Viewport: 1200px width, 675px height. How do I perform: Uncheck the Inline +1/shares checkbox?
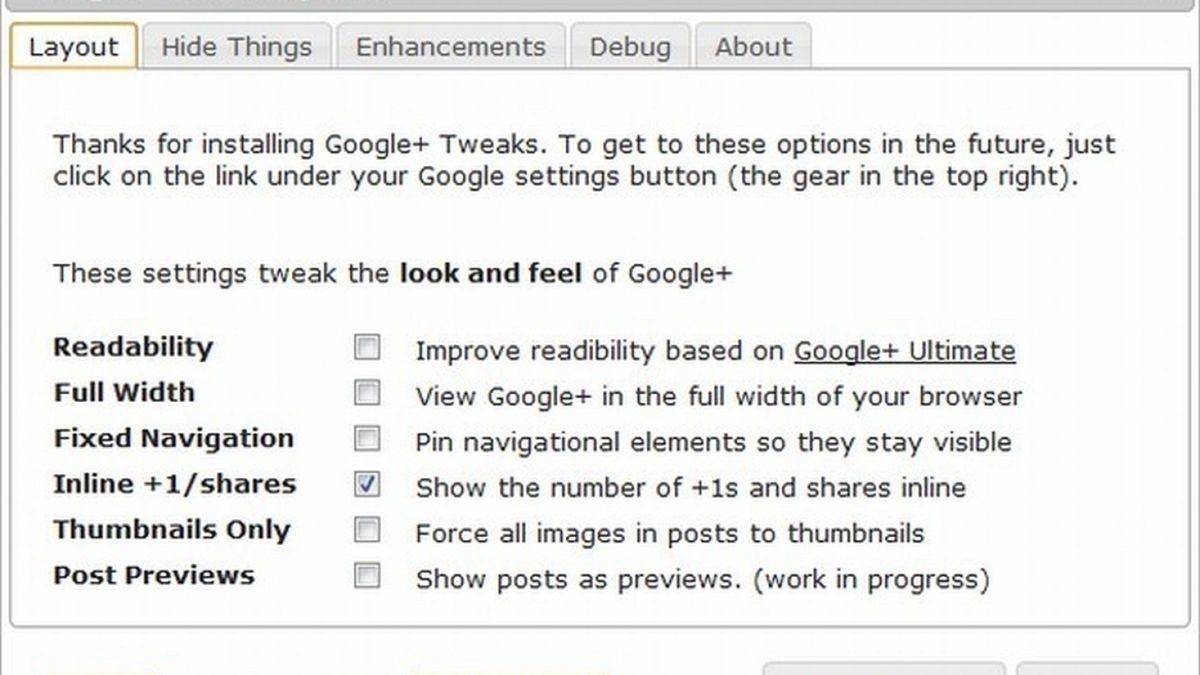tap(368, 485)
